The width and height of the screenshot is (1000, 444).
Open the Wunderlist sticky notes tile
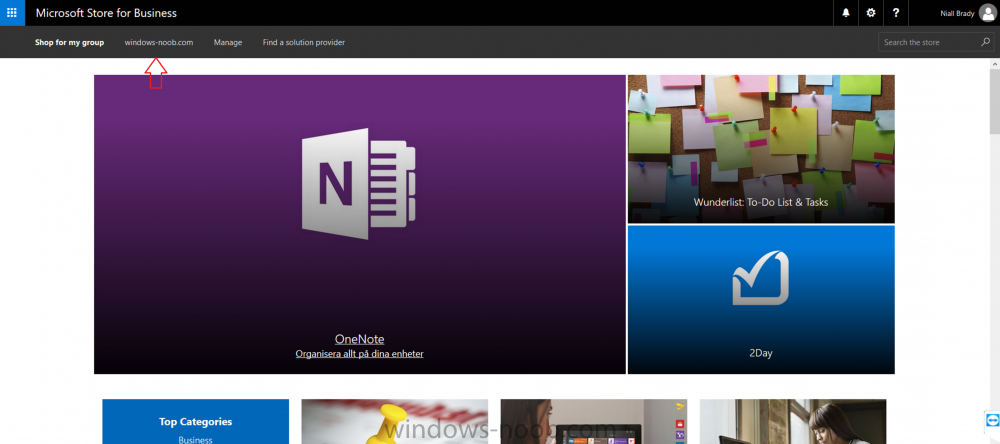click(x=761, y=149)
